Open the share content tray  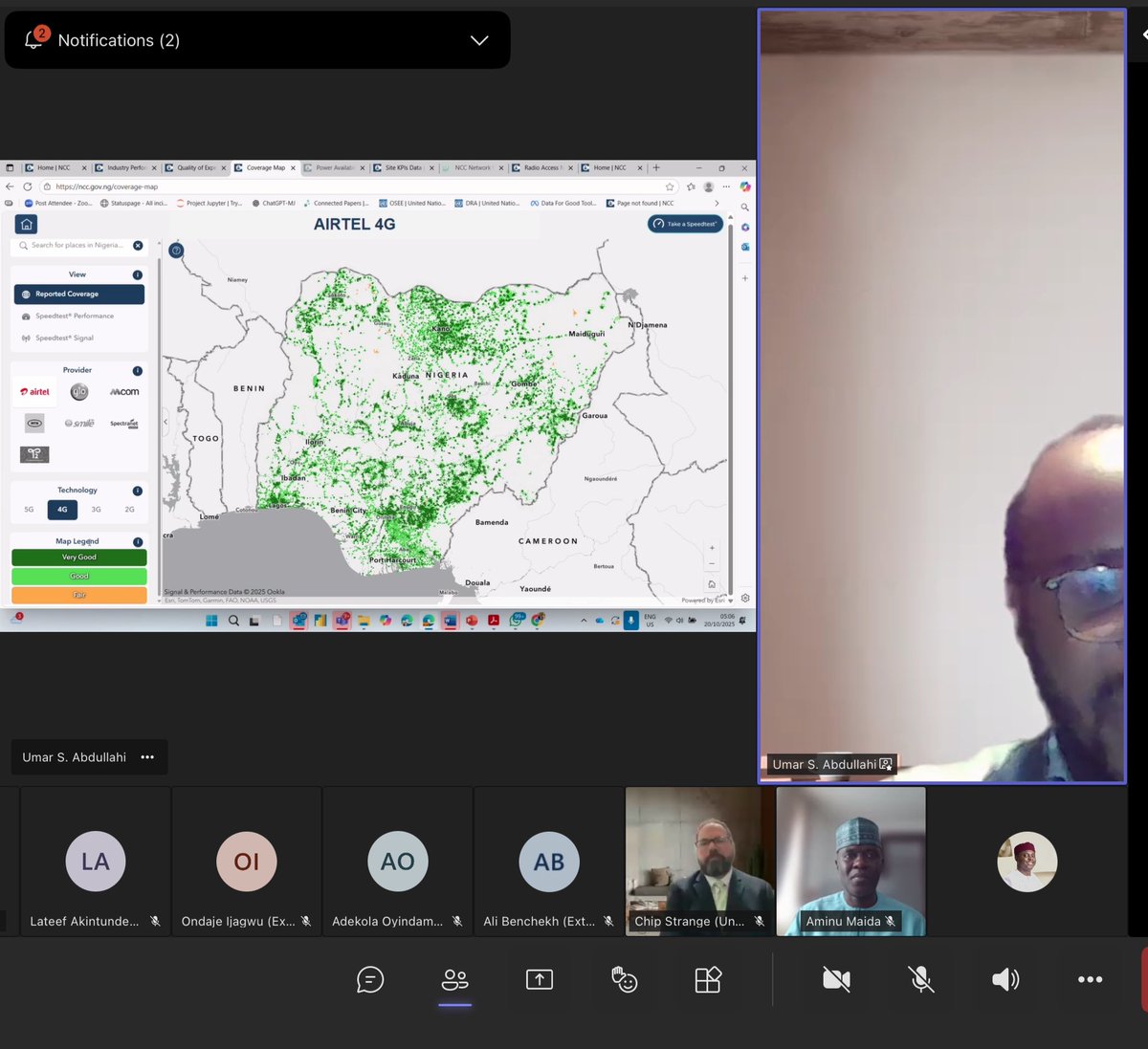pos(540,979)
